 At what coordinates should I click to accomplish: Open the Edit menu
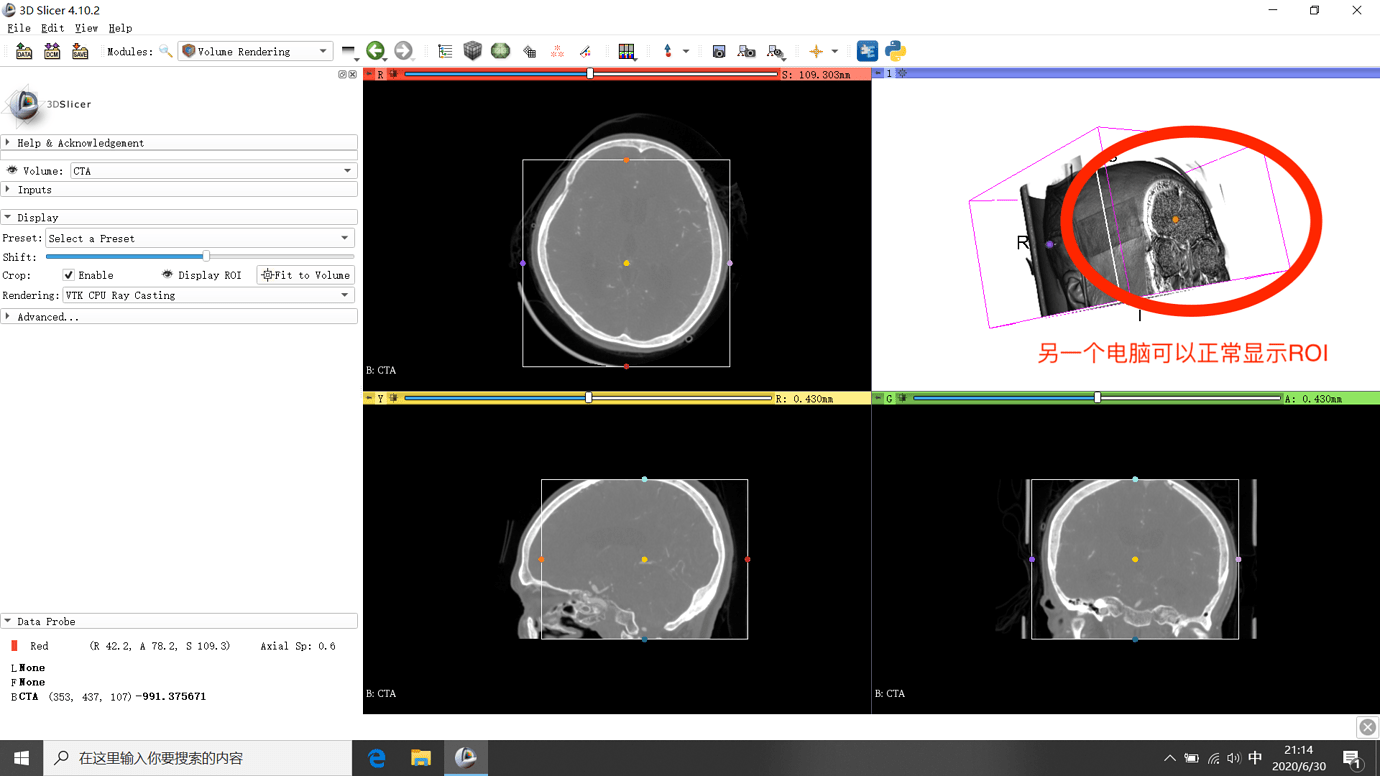[x=52, y=28]
